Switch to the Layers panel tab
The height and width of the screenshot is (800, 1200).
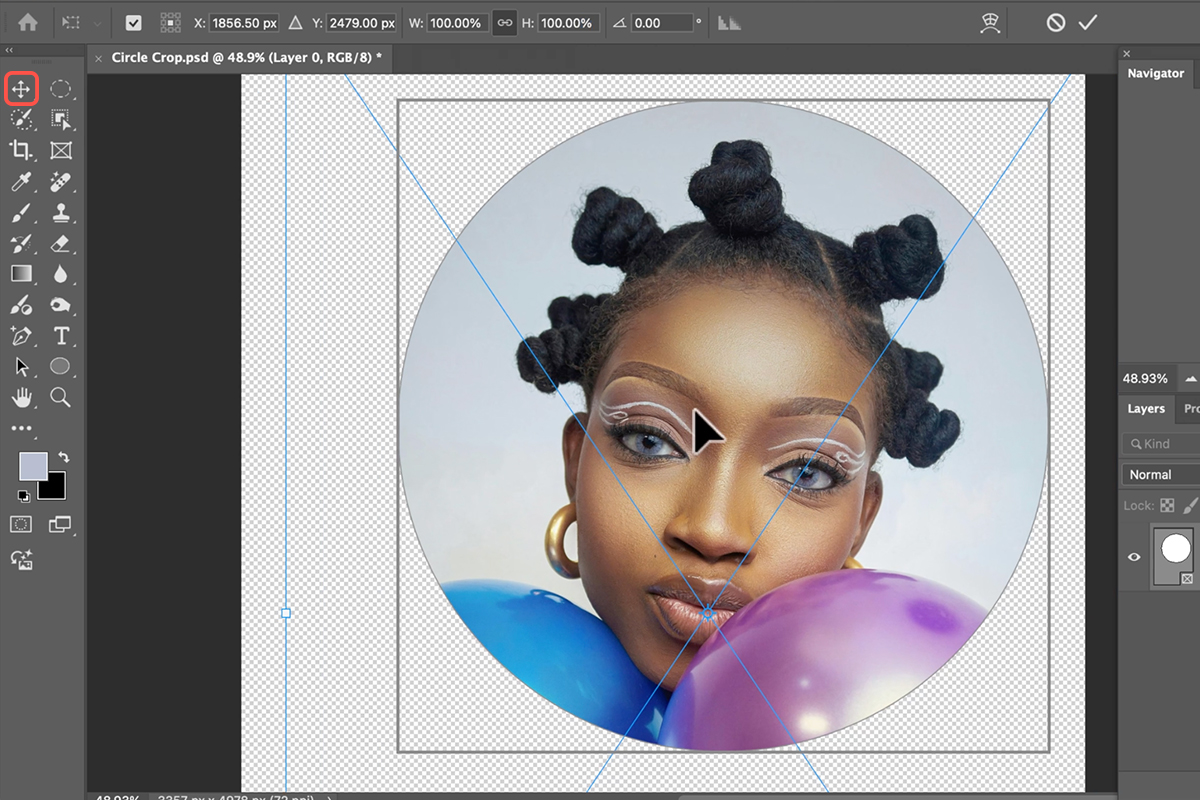pos(1146,408)
